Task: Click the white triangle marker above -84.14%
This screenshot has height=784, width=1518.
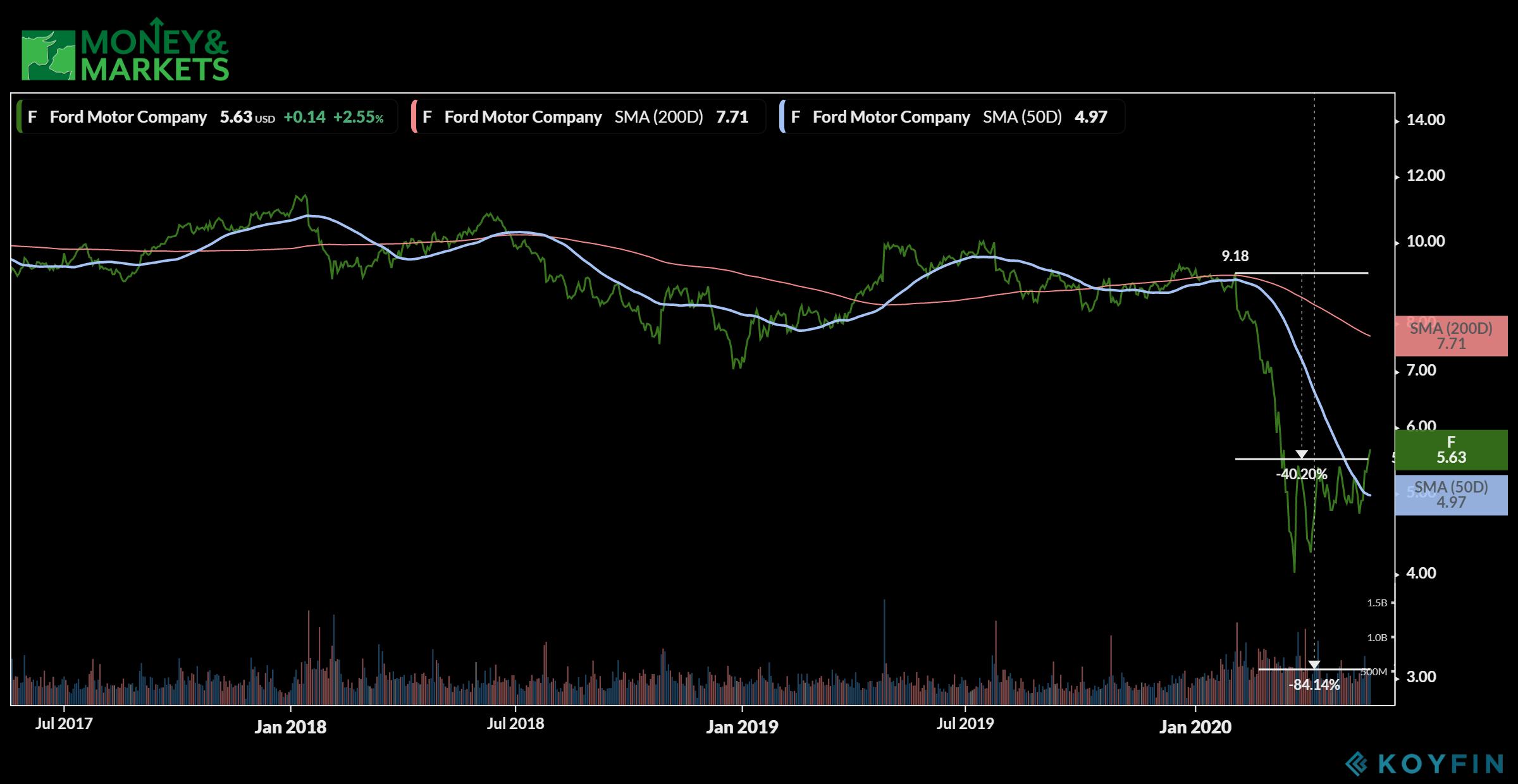Action: (x=1314, y=665)
